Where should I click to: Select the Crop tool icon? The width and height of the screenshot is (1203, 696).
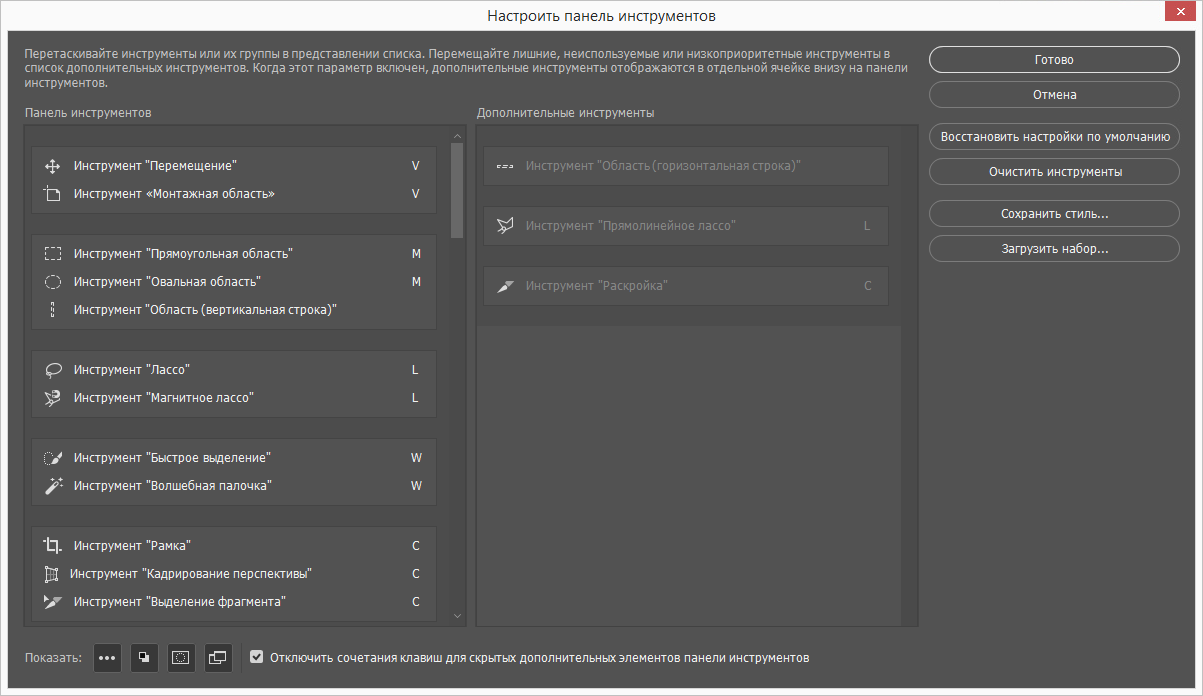pos(54,546)
